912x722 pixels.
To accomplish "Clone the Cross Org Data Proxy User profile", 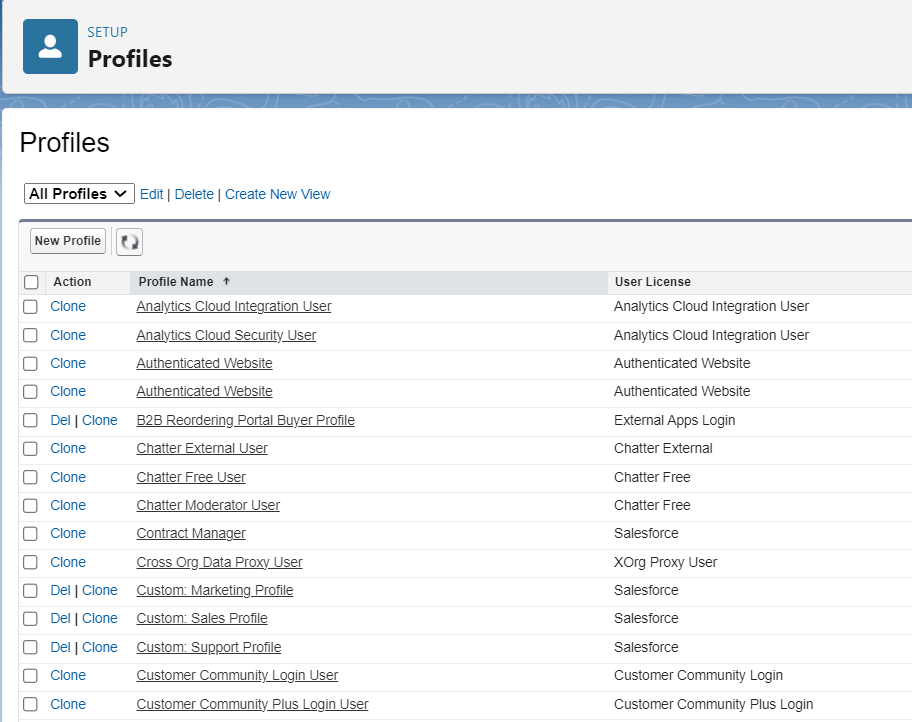I will click(68, 562).
